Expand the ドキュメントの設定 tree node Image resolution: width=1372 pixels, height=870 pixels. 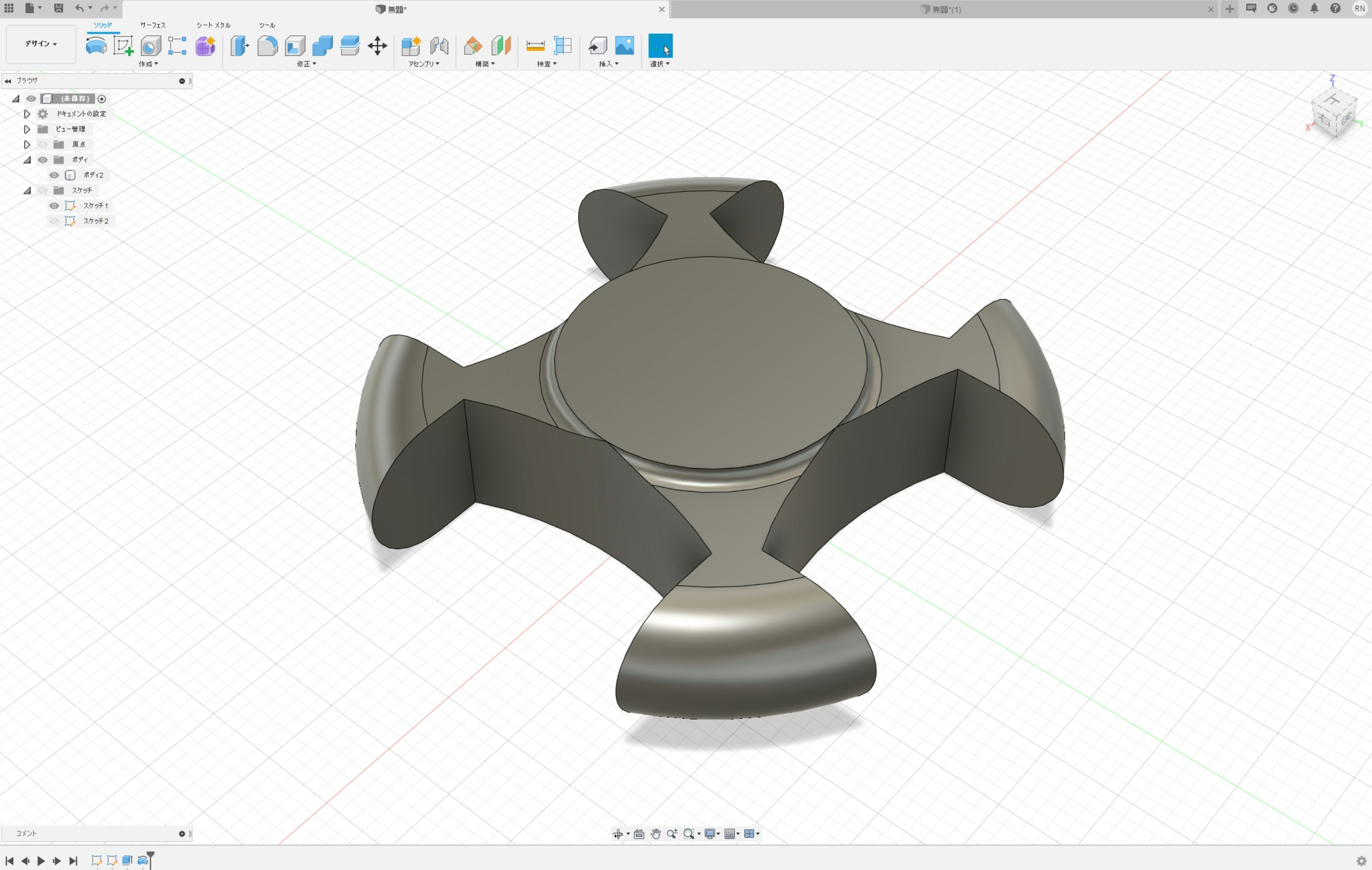click(27, 114)
